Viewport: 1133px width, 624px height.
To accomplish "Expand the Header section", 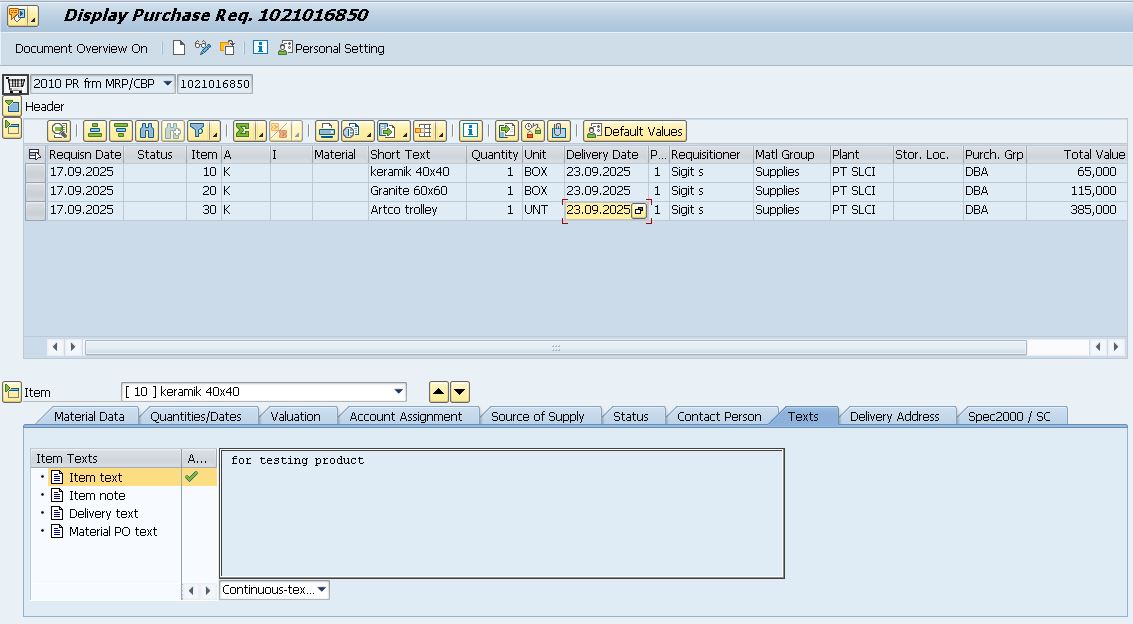I will coord(12,106).
